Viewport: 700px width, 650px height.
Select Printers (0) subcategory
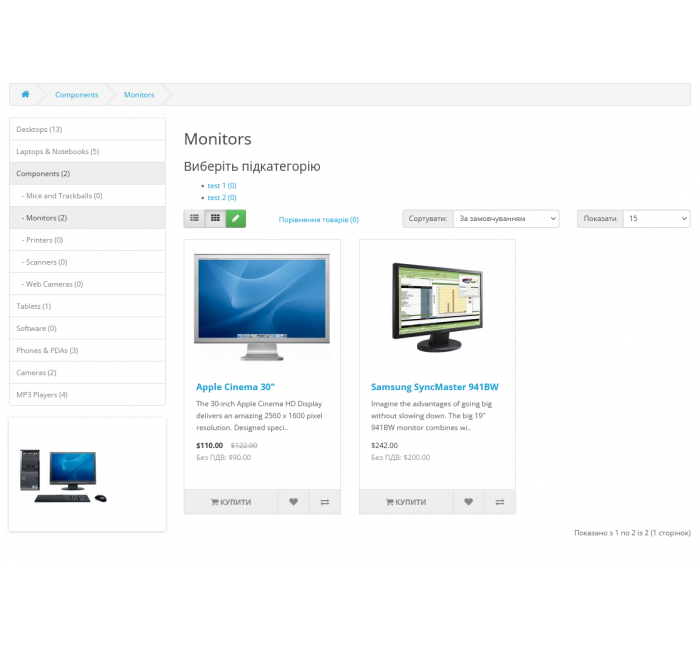[88, 240]
